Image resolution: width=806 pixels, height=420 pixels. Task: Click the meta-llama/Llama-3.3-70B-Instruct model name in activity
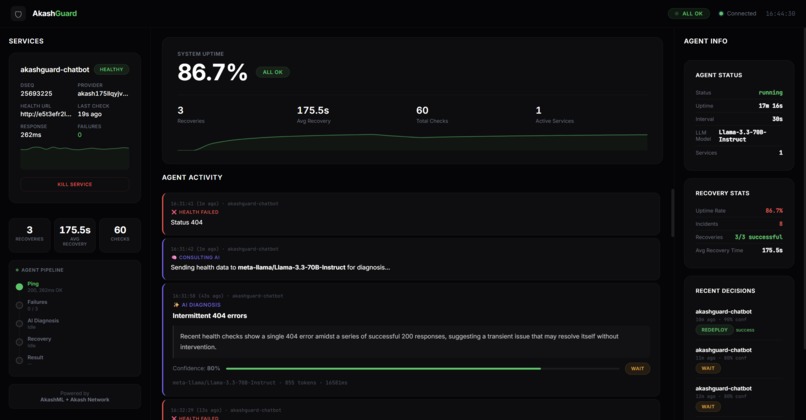point(291,267)
